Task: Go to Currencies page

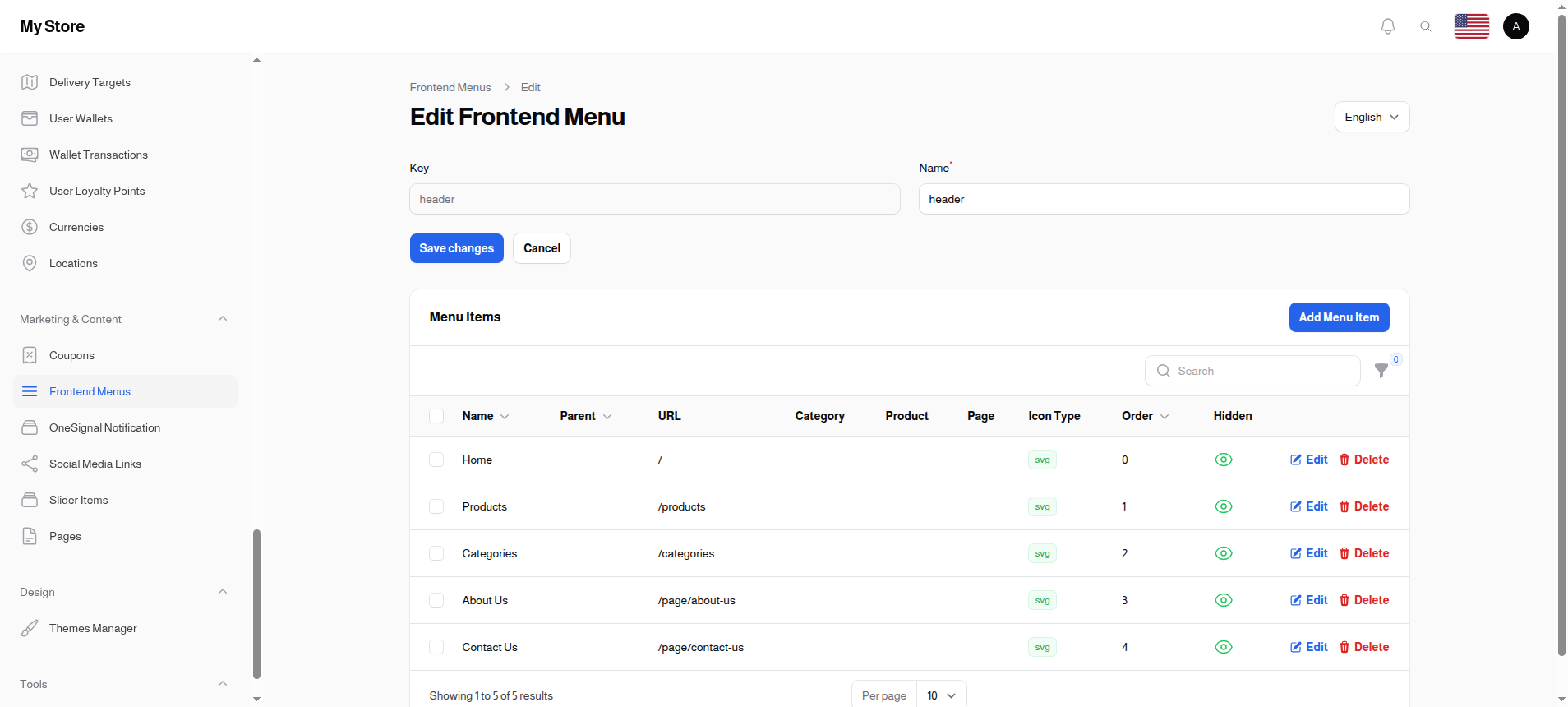Action: click(x=125, y=227)
